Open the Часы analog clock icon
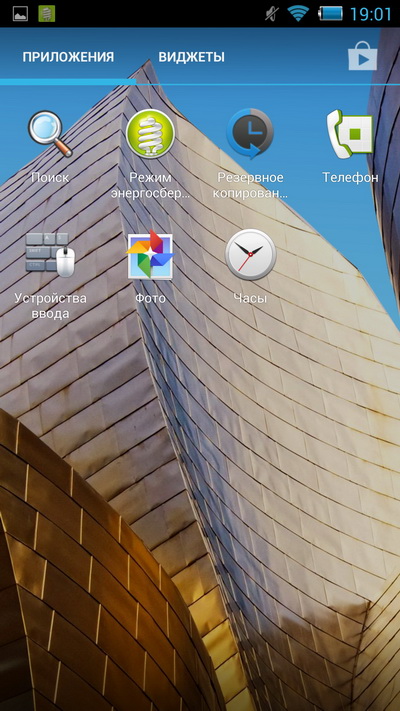 click(x=250, y=254)
